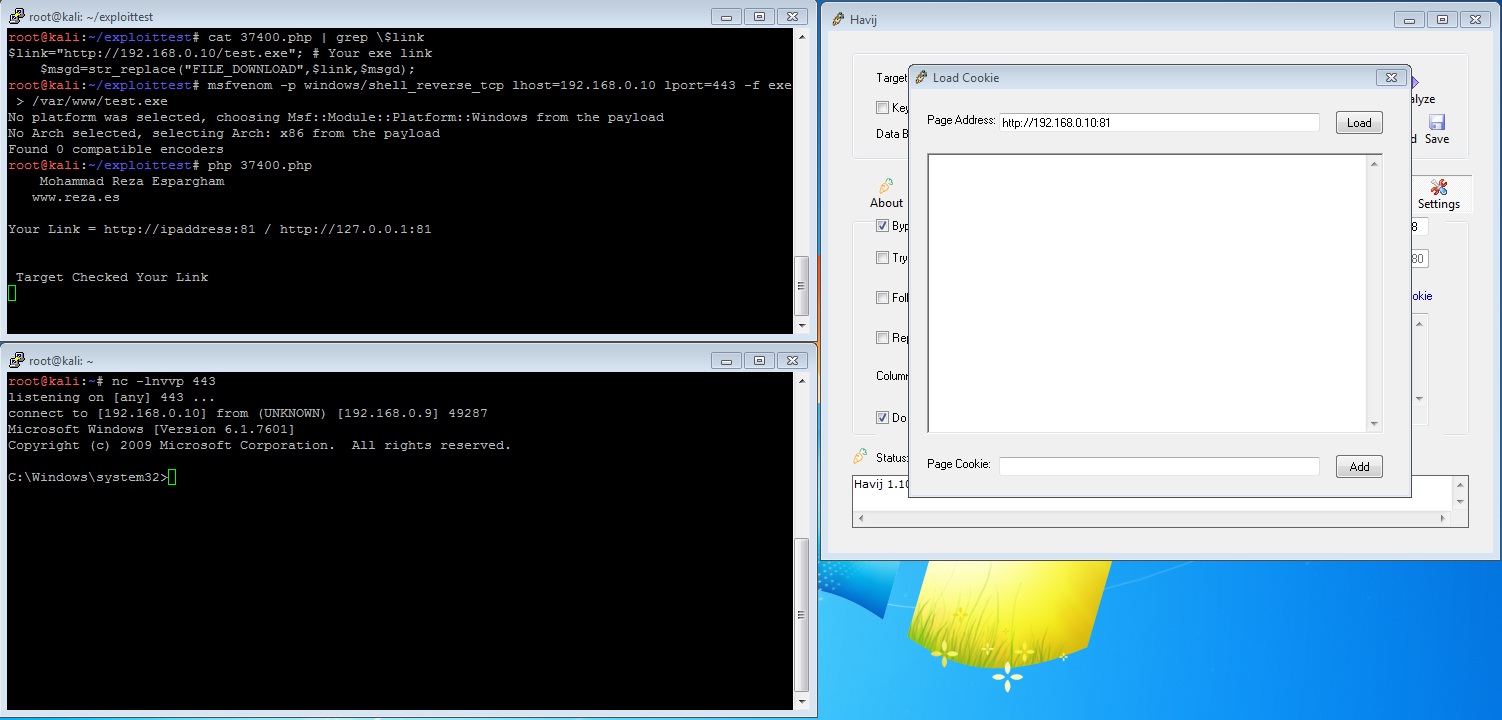Click the exploittest terminal scrollbar thumb

pos(802,286)
